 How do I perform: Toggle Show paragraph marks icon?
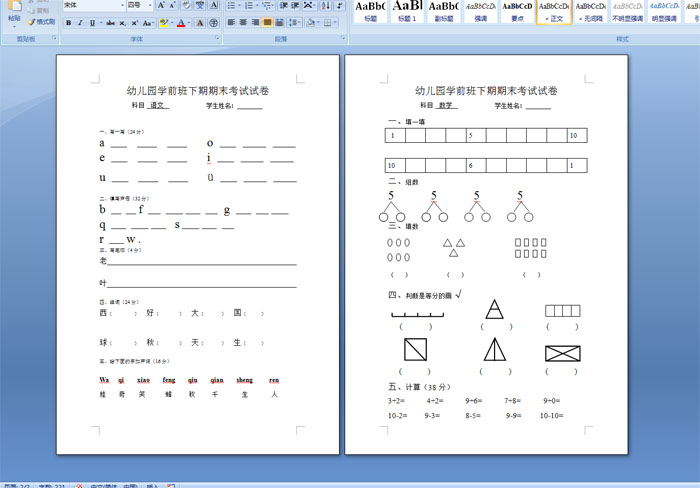click(x=340, y=5)
